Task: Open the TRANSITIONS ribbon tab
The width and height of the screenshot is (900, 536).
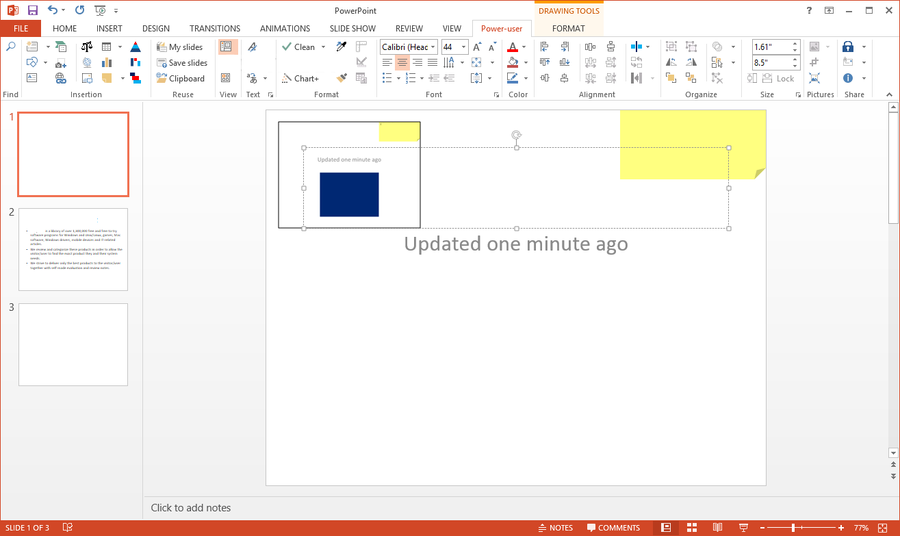Action: (x=214, y=29)
